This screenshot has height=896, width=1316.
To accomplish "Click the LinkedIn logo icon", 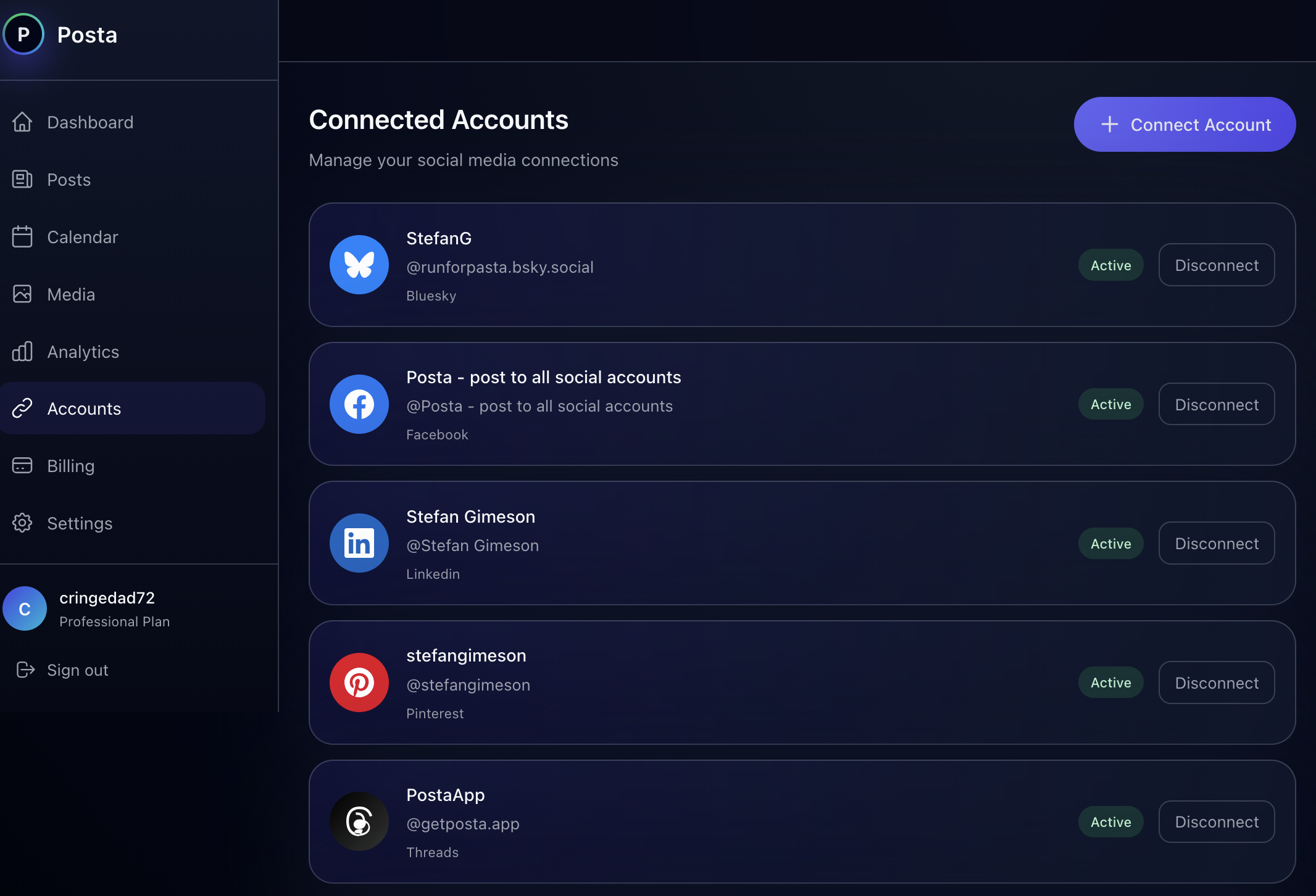I will 359,544.
